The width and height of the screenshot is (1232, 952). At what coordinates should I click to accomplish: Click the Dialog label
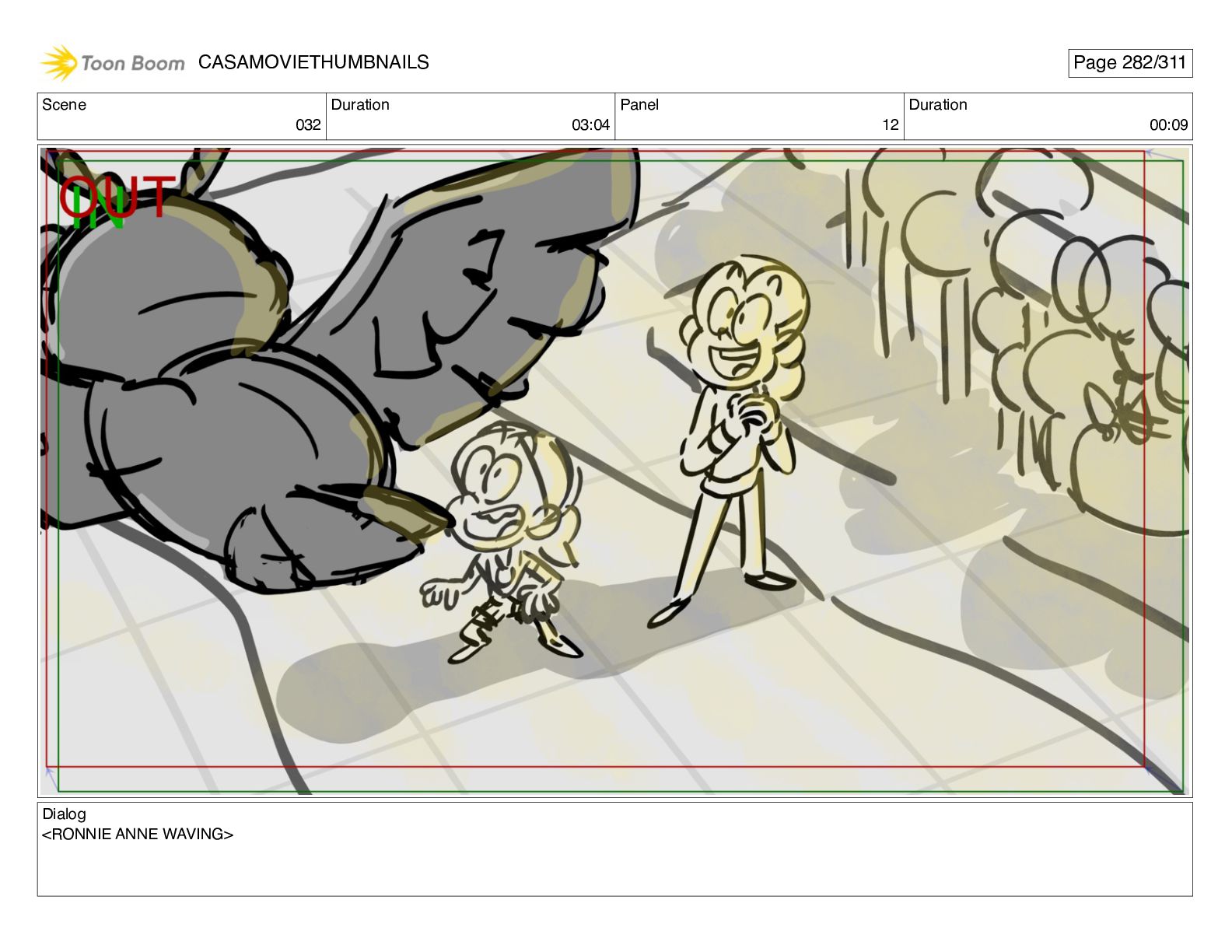pyautogui.click(x=64, y=814)
